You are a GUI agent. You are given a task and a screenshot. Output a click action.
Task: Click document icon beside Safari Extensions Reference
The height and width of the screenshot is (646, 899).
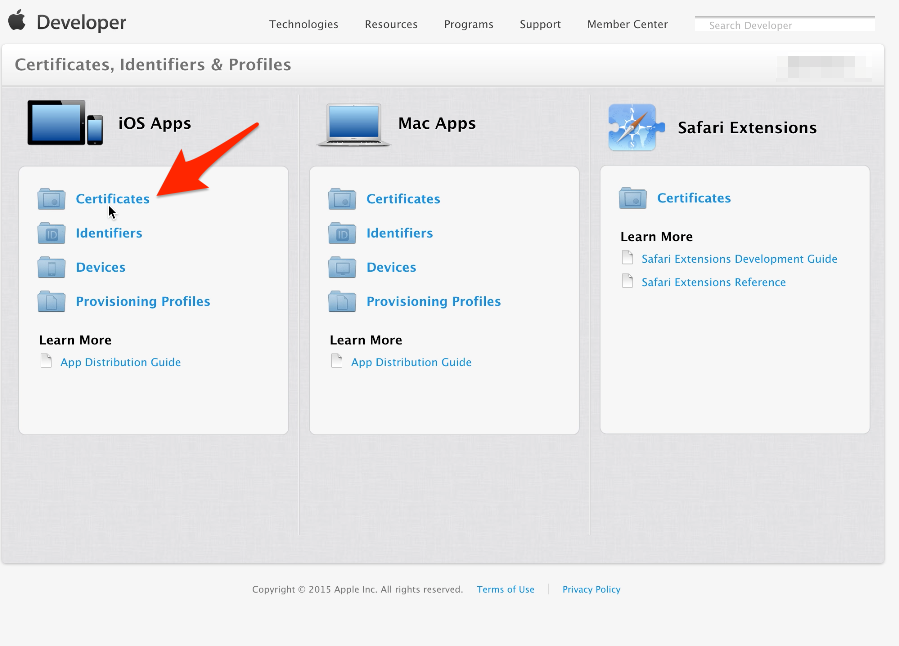628,281
